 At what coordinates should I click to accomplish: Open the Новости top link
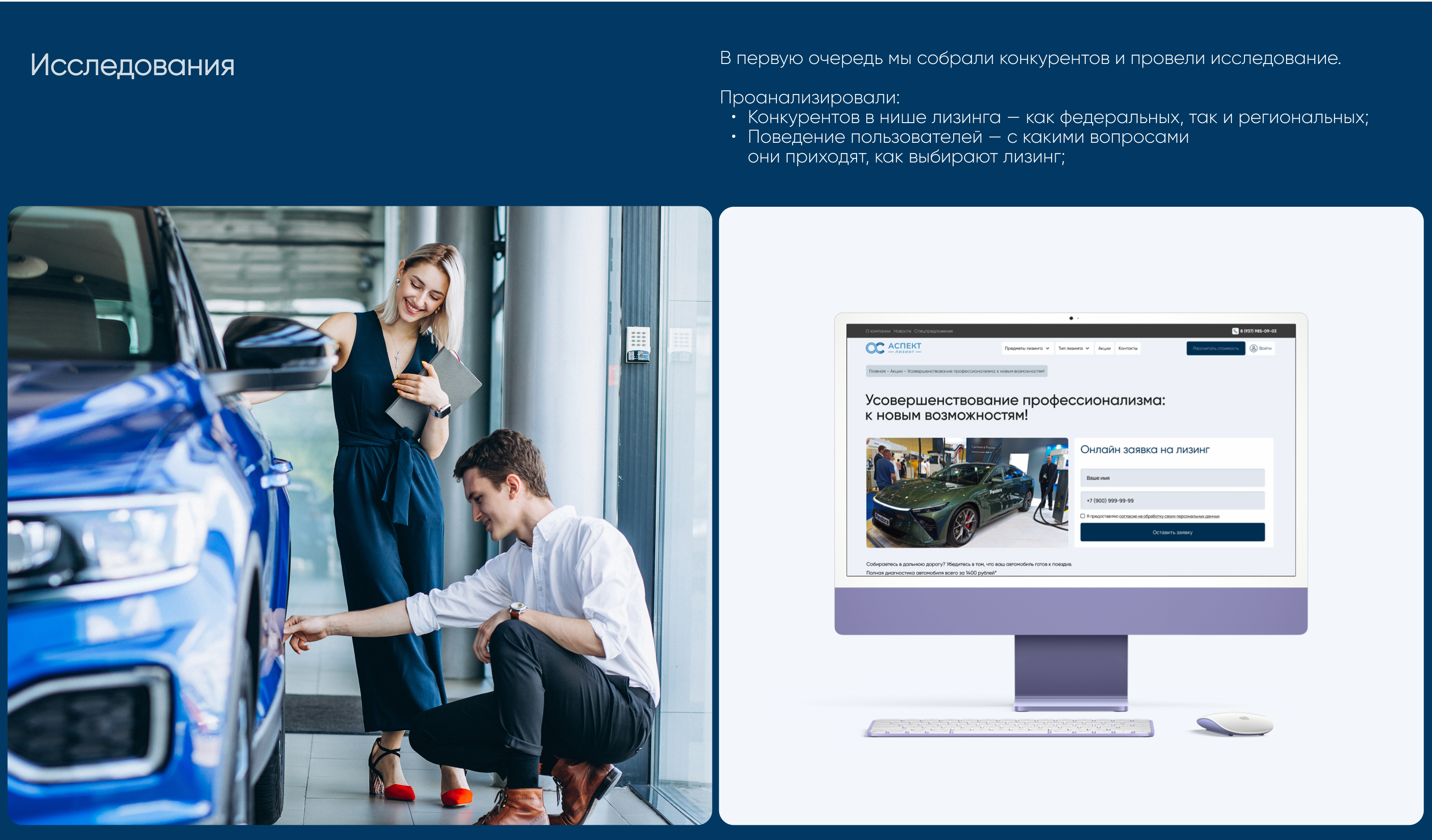click(902, 331)
